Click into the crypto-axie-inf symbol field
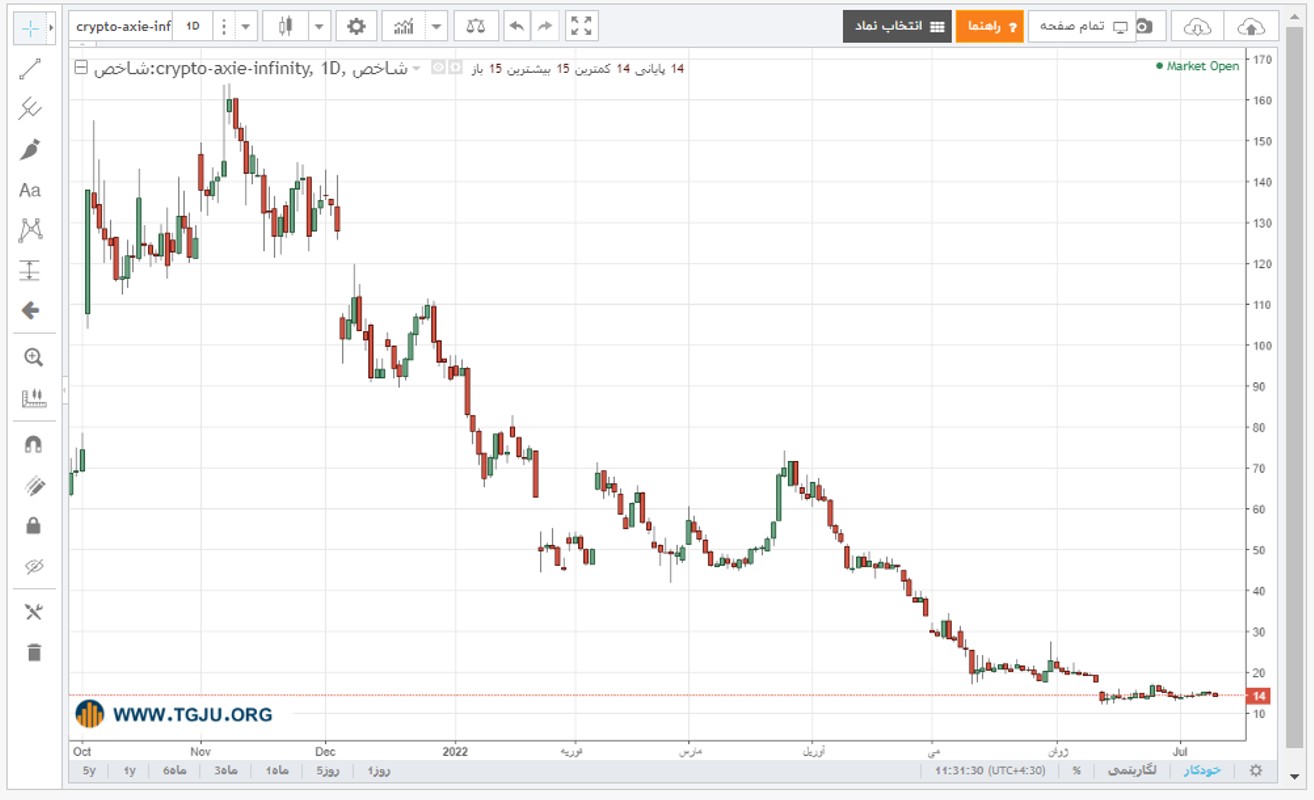 (x=122, y=27)
